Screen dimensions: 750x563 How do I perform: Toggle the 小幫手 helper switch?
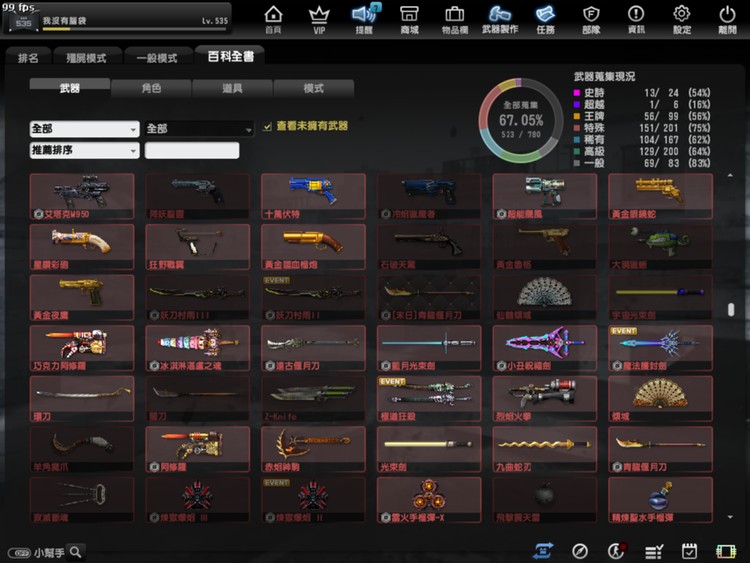pyautogui.click(x=19, y=552)
